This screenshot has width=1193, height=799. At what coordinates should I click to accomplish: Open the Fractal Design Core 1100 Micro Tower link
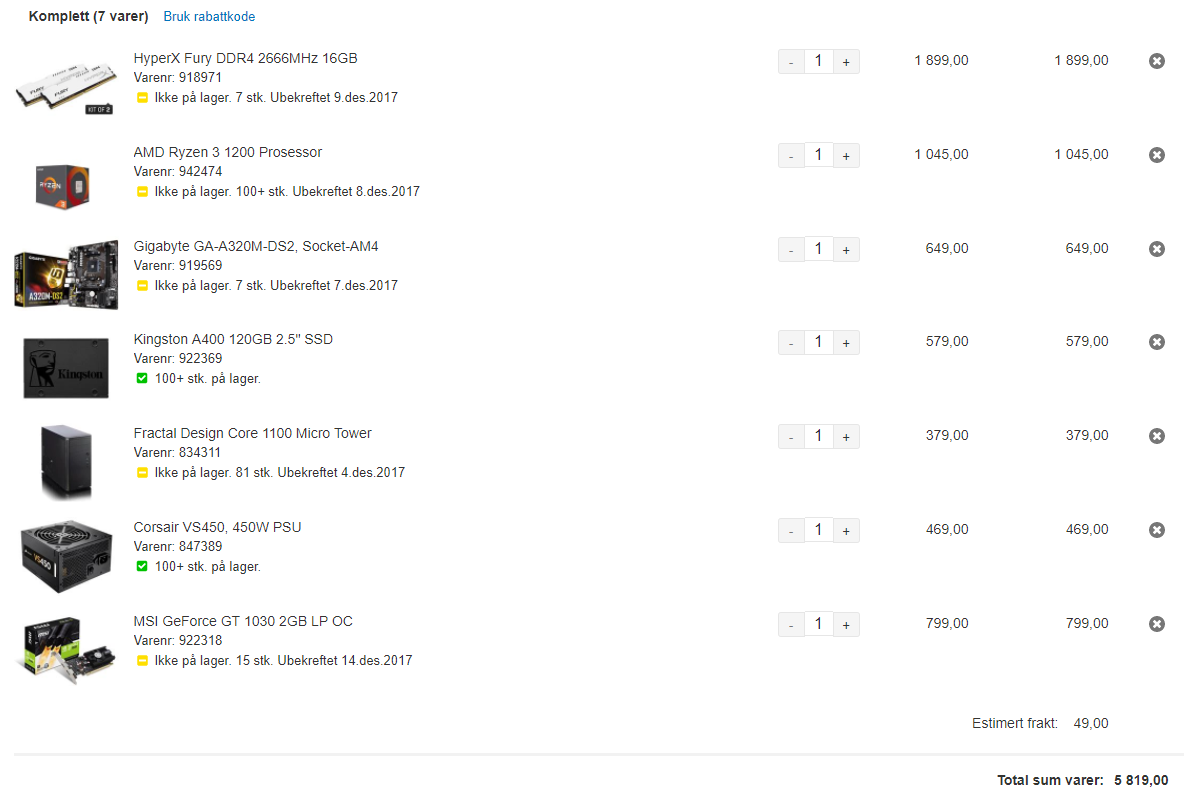(252, 433)
